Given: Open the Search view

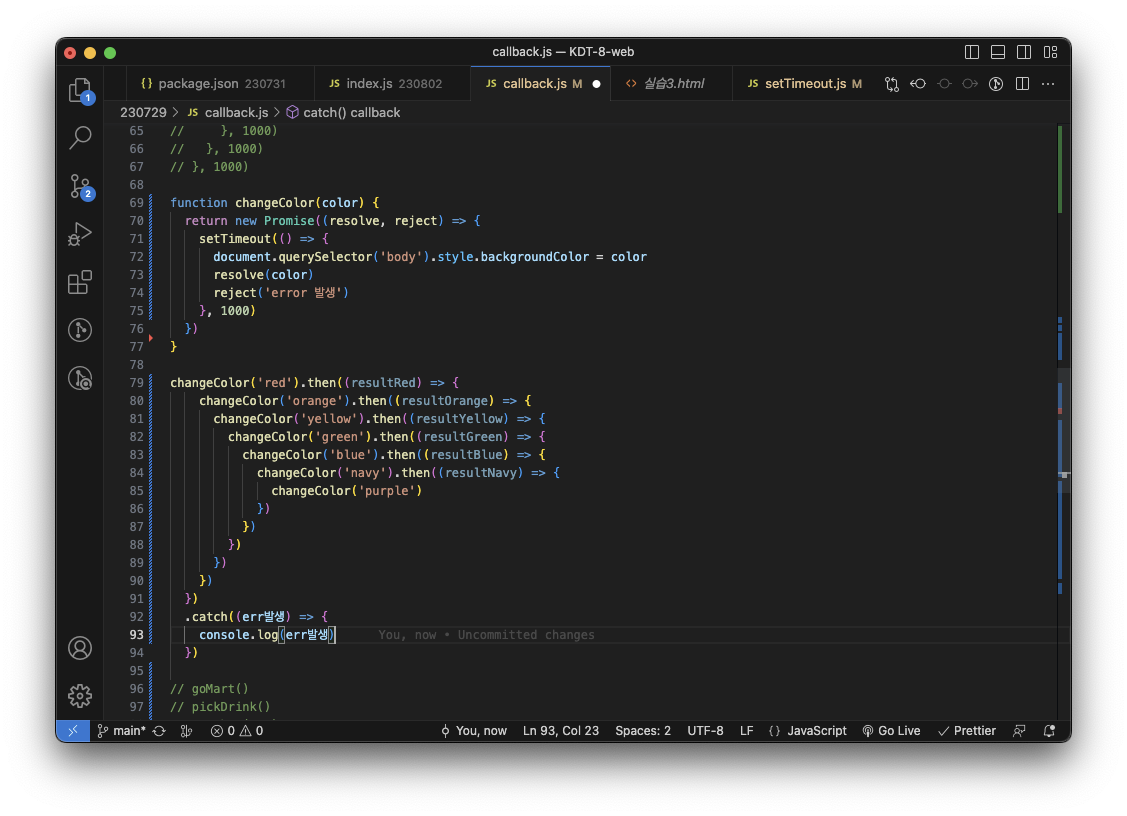Looking at the screenshot, I should (80, 137).
